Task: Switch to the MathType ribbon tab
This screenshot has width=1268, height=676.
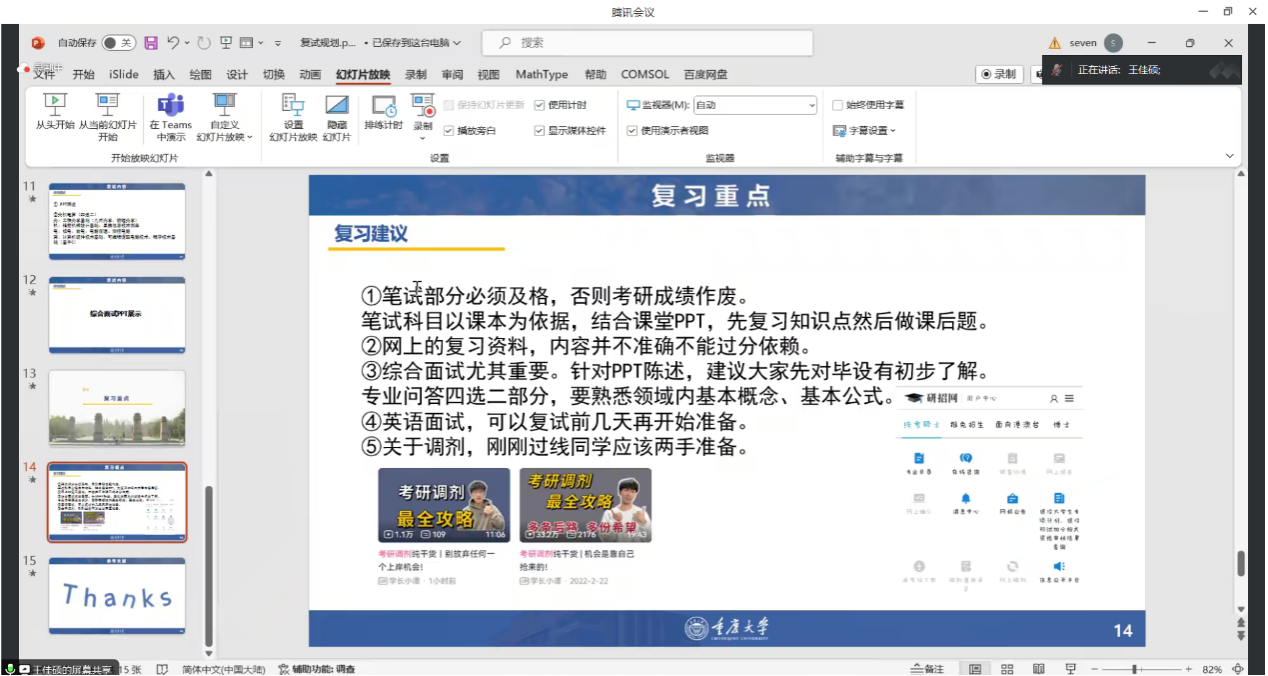Action: coord(541,74)
